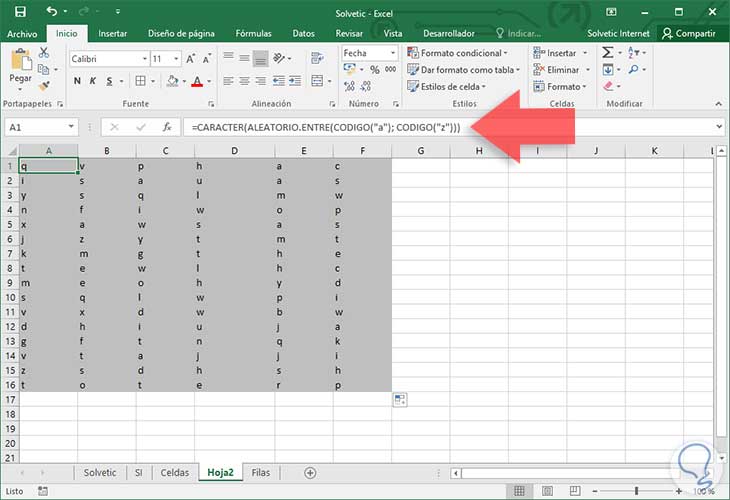Open the Calibri font name dropdown
Screen dimensions: 730x500
pyautogui.click(x=145, y=59)
